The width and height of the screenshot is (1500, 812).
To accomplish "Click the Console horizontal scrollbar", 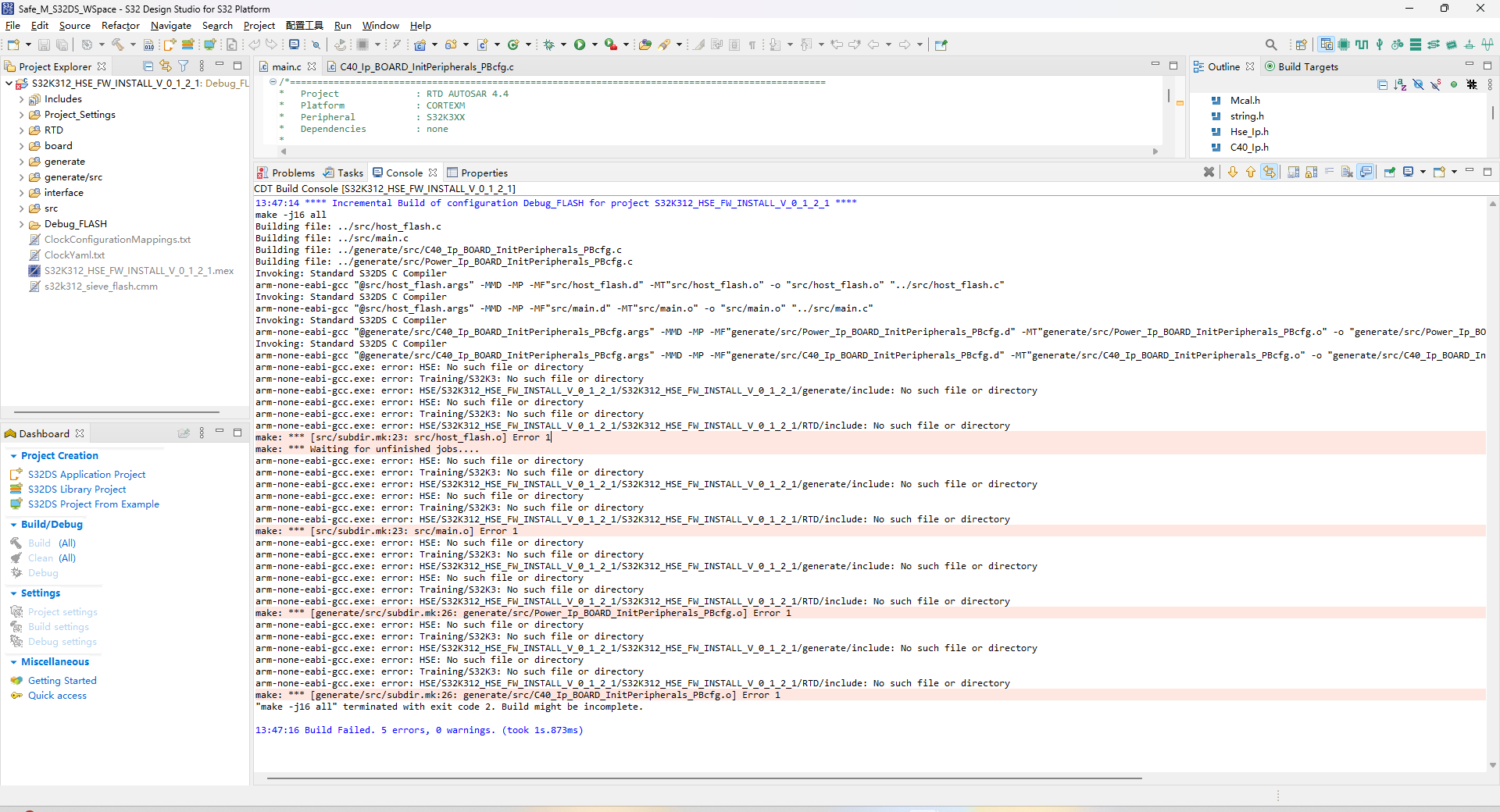I will pyautogui.click(x=703, y=778).
